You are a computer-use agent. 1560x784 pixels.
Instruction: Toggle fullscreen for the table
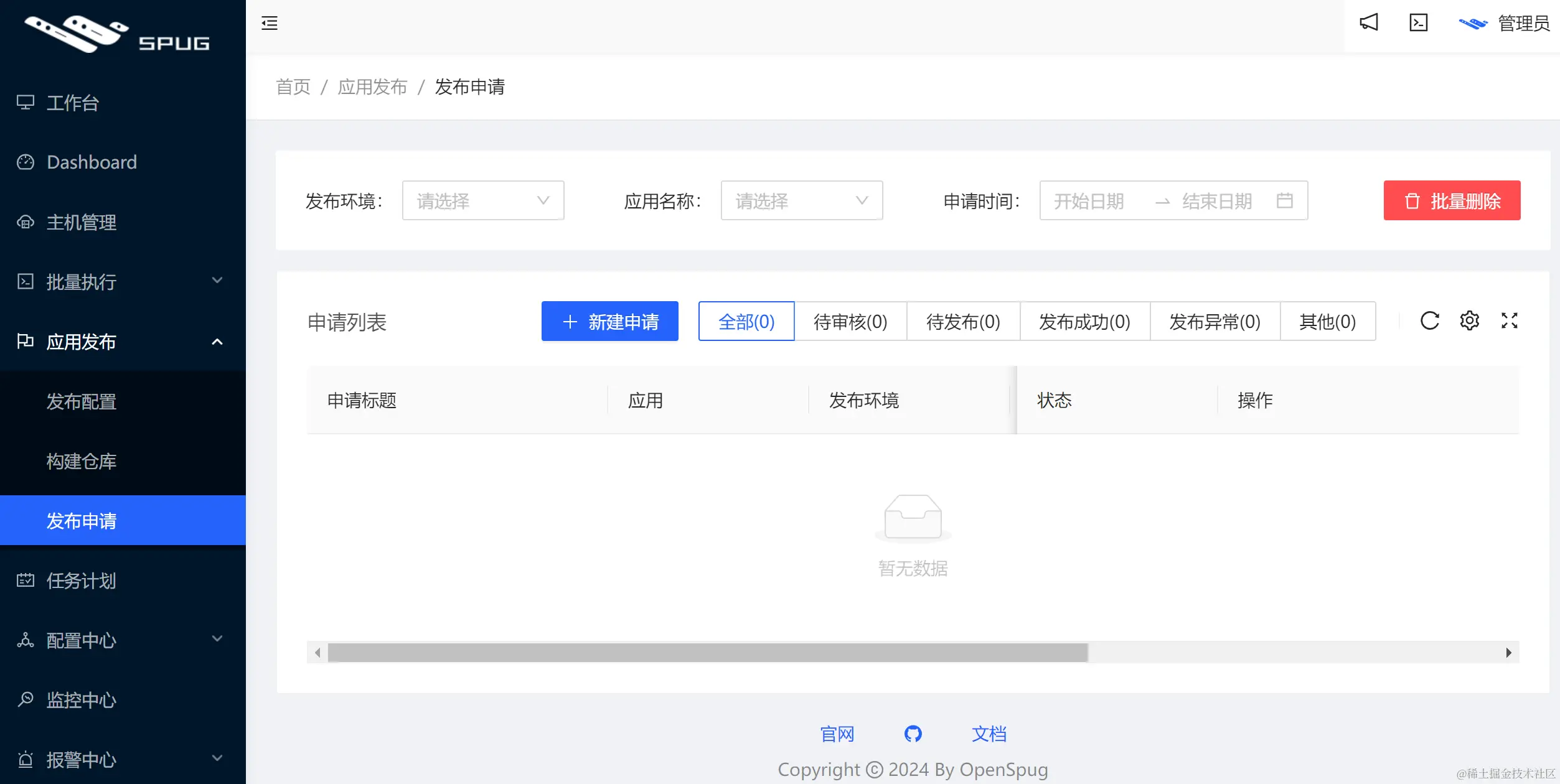point(1509,321)
